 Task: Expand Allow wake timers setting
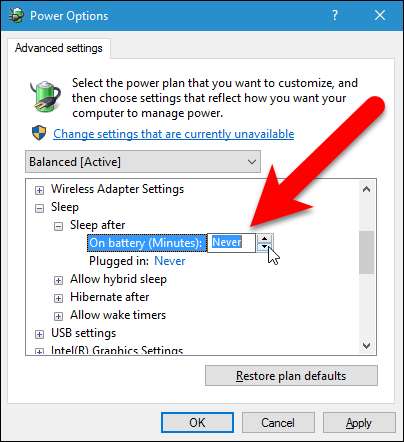tap(58, 316)
